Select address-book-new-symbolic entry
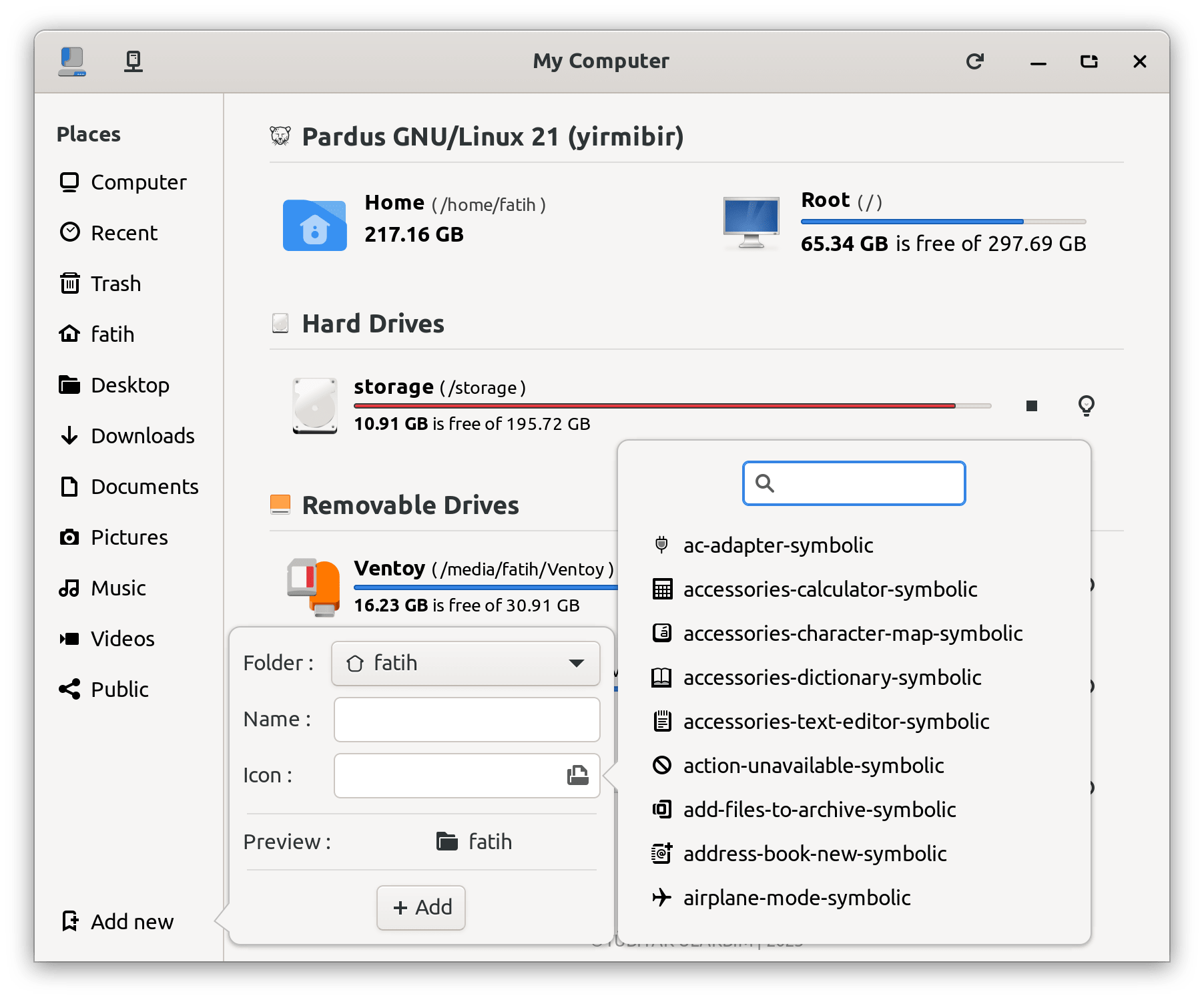 tap(854, 854)
